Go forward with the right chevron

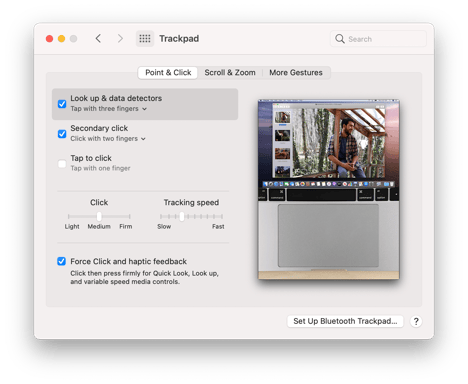pos(120,39)
